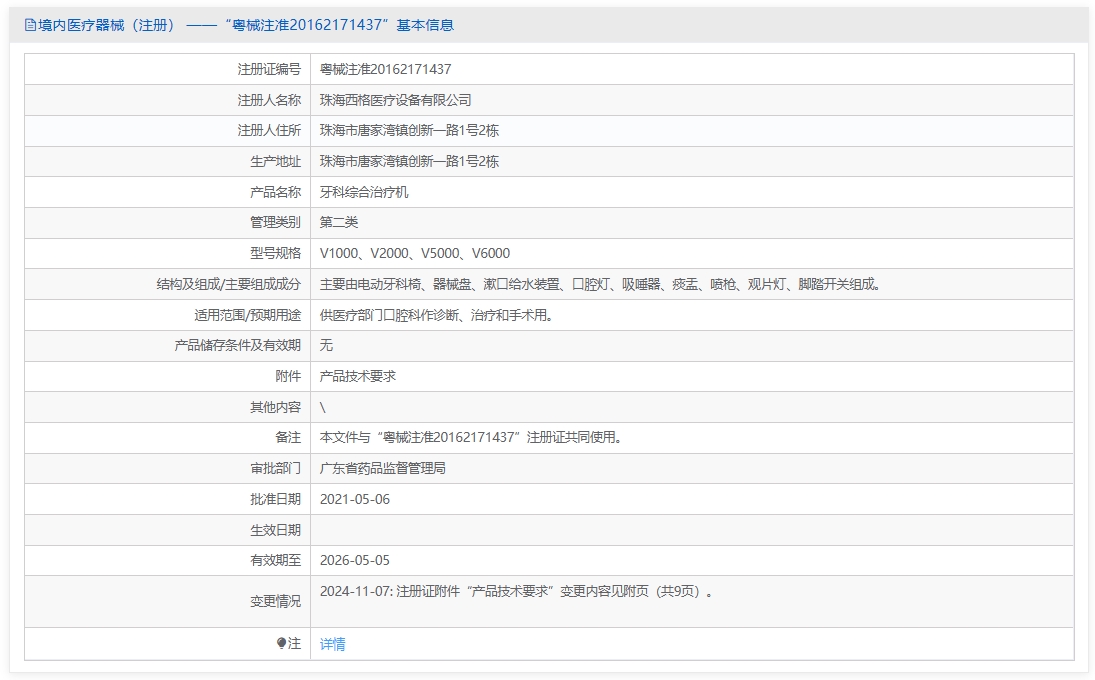Click the date 2021-05-06
This screenshot has height=680, width=1095.
click(355, 499)
